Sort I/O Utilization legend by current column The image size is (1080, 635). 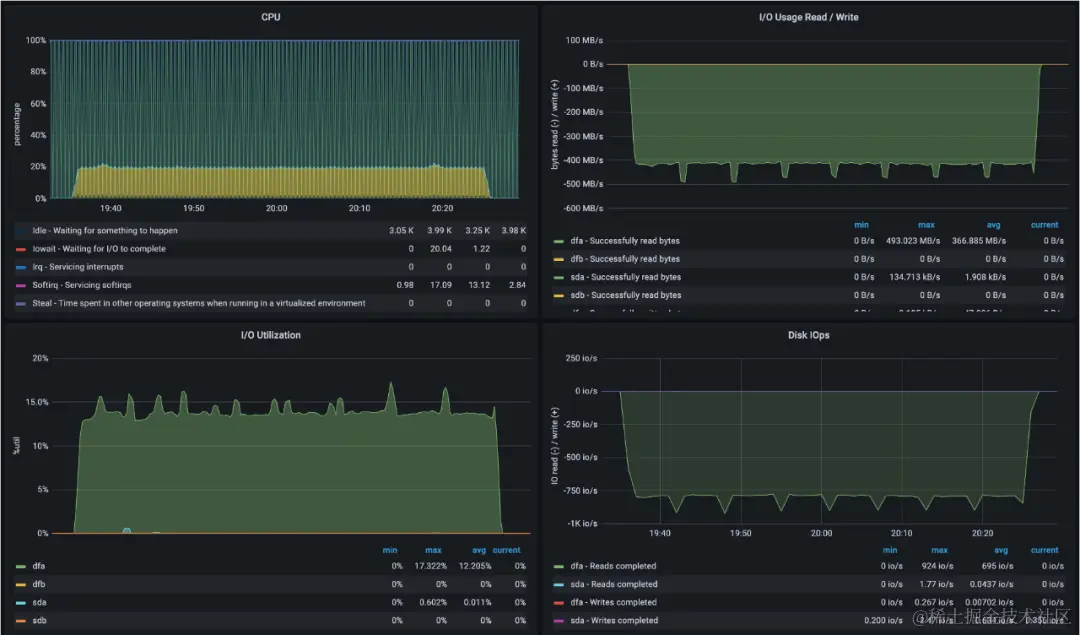pyautogui.click(x=506, y=550)
